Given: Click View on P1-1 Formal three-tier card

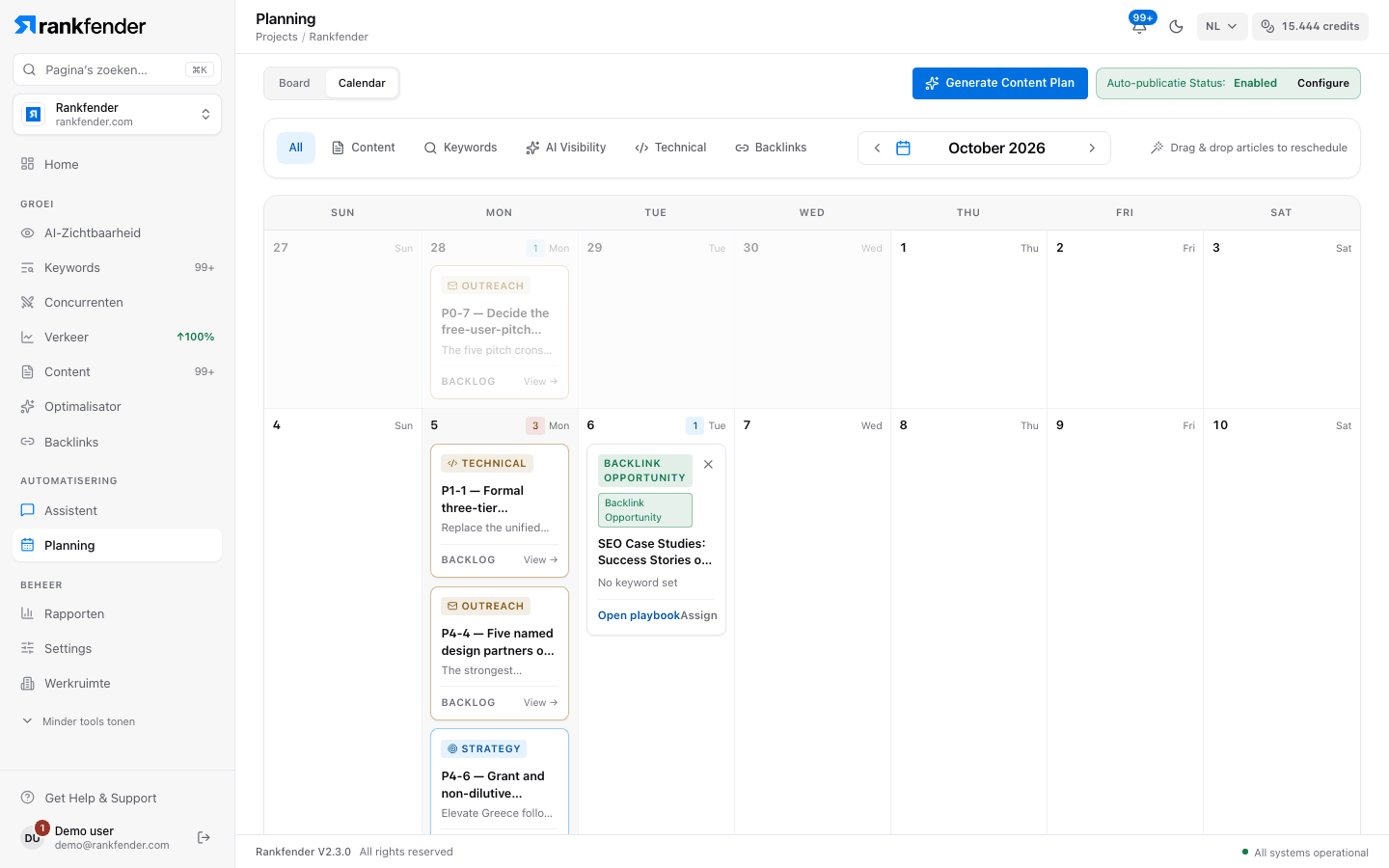Looking at the screenshot, I should pyautogui.click(x=540, y=559).
